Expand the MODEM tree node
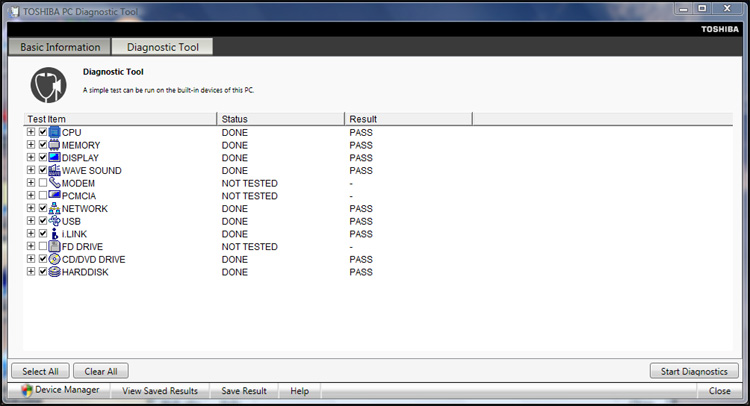The height and width of the screenshot is (406, 750). [x=31, y=183]
